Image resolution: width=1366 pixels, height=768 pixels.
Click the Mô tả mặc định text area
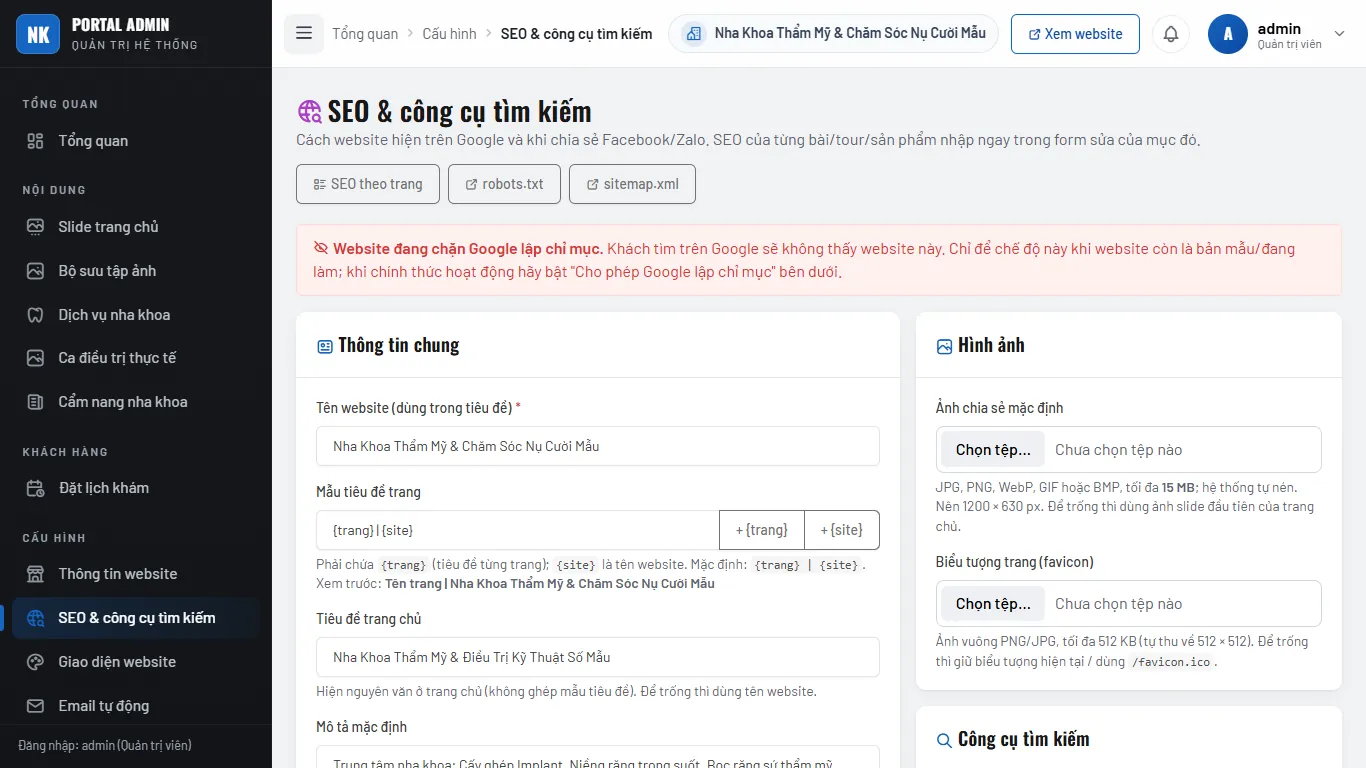point(598,757)
